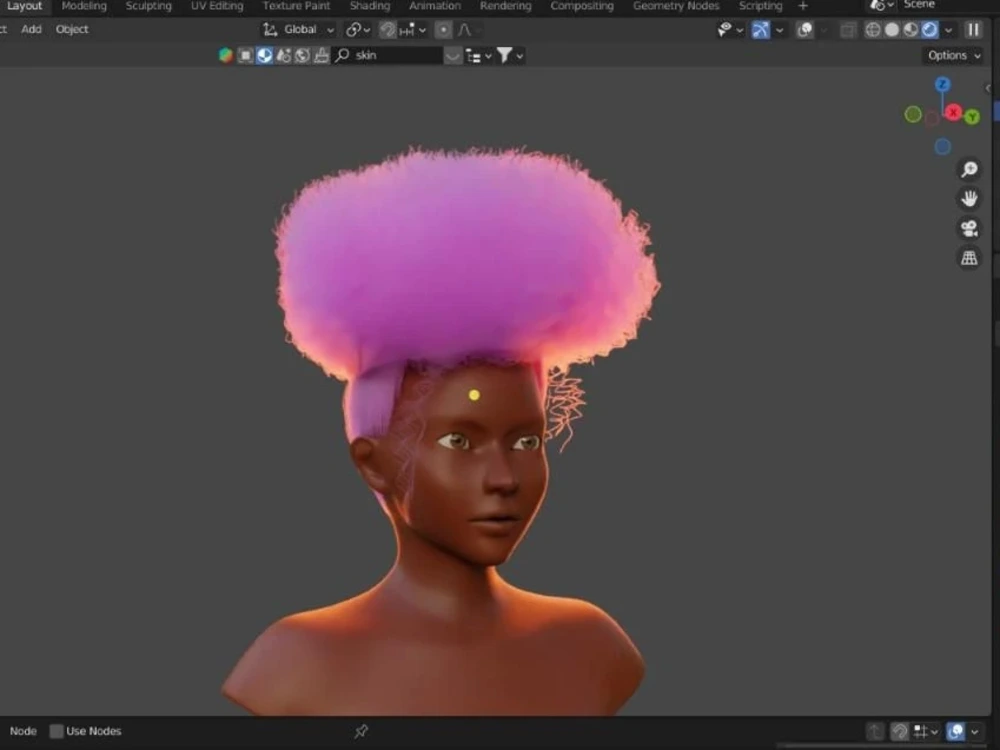
Task: Switch to the Modeling workspace tab
Action: click(x=84, y=6)
